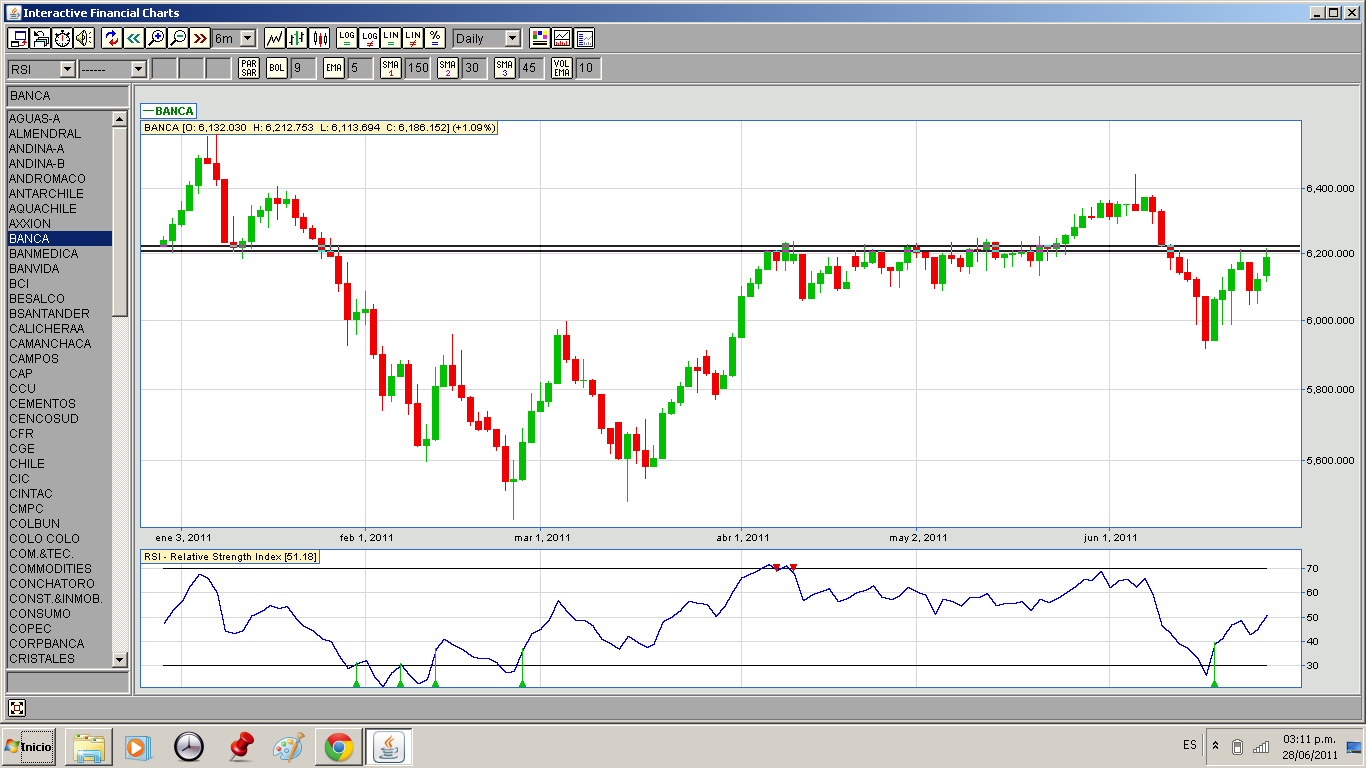
Task: Click the SMA 1 period field showing 150
Action: 417,68
